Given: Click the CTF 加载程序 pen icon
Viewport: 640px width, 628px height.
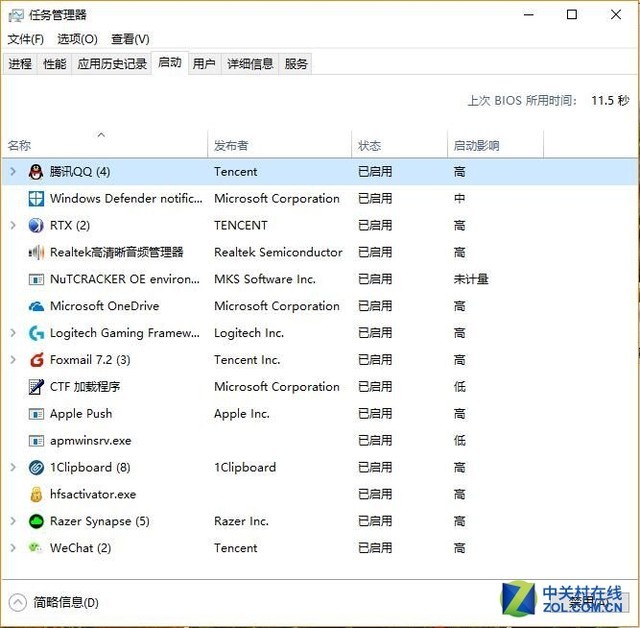Looking at the screenshot, I should point(36,387).
